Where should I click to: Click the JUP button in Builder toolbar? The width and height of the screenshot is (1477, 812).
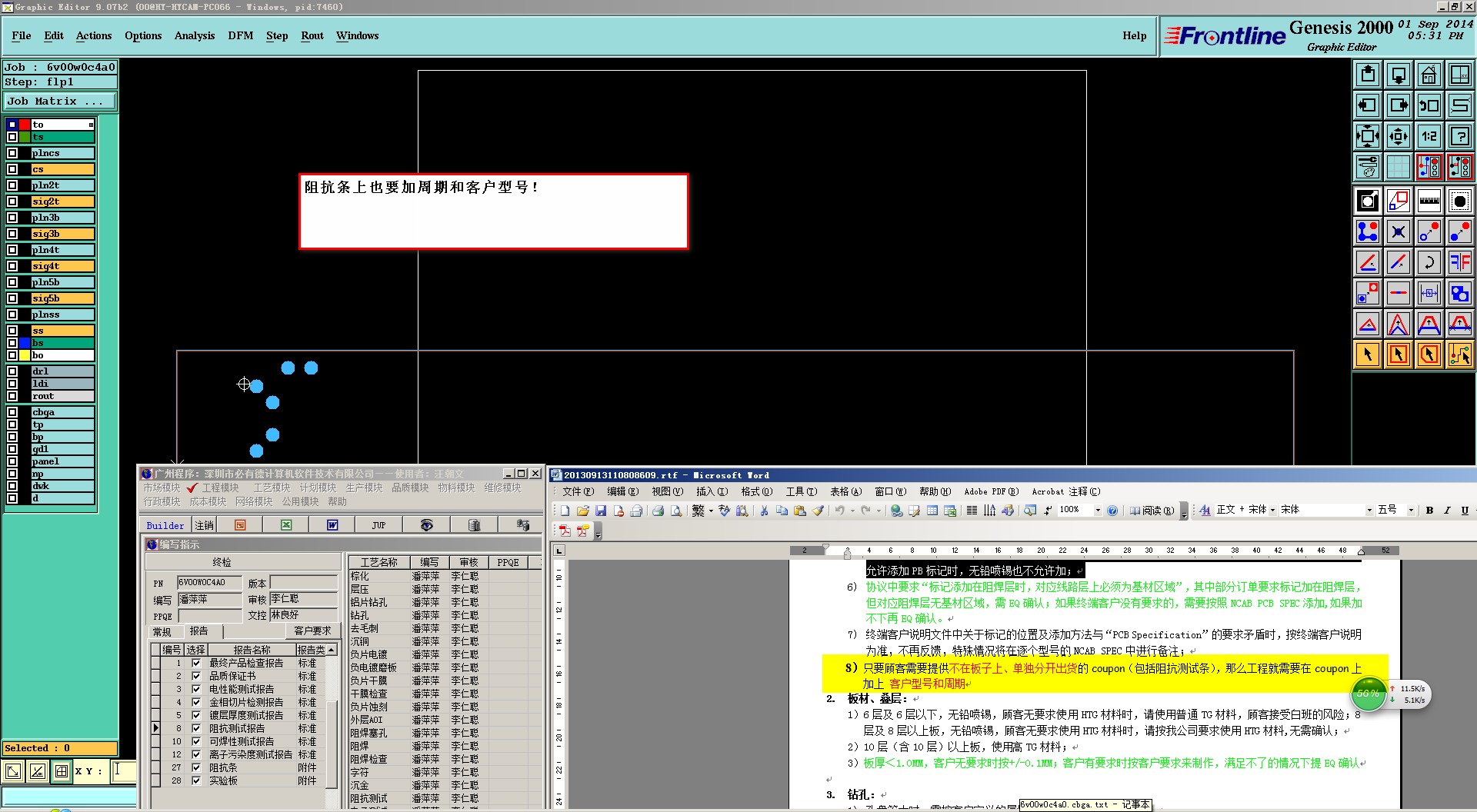379,525
